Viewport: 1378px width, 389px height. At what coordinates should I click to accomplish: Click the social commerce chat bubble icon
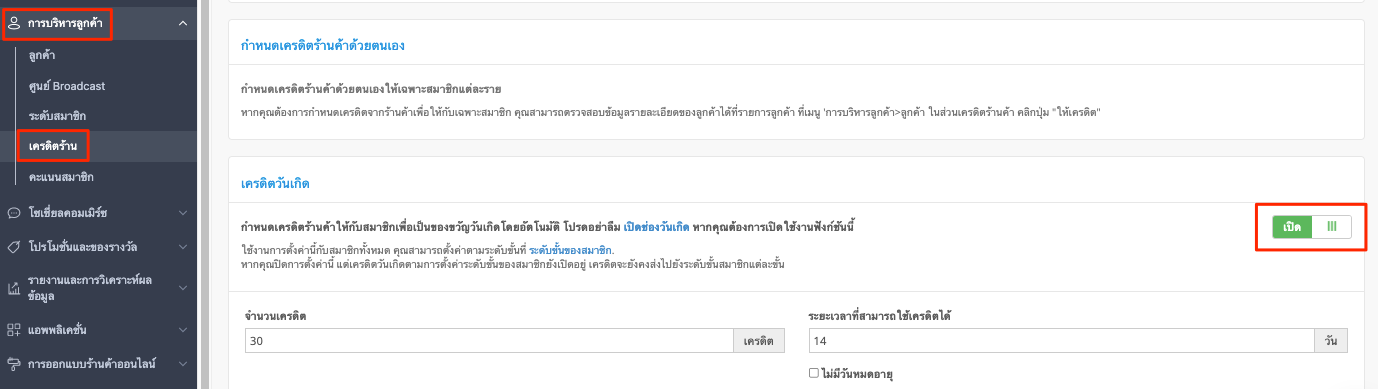[x=14, y=212]
